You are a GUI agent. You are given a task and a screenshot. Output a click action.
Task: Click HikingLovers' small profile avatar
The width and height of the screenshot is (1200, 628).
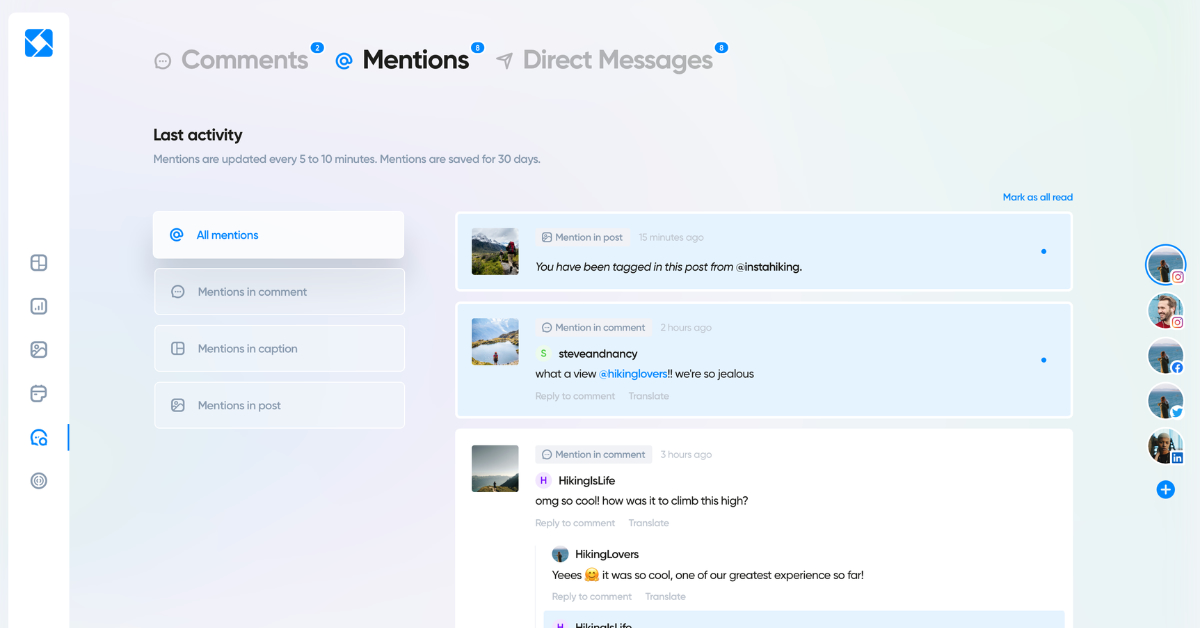coord(560,554)
